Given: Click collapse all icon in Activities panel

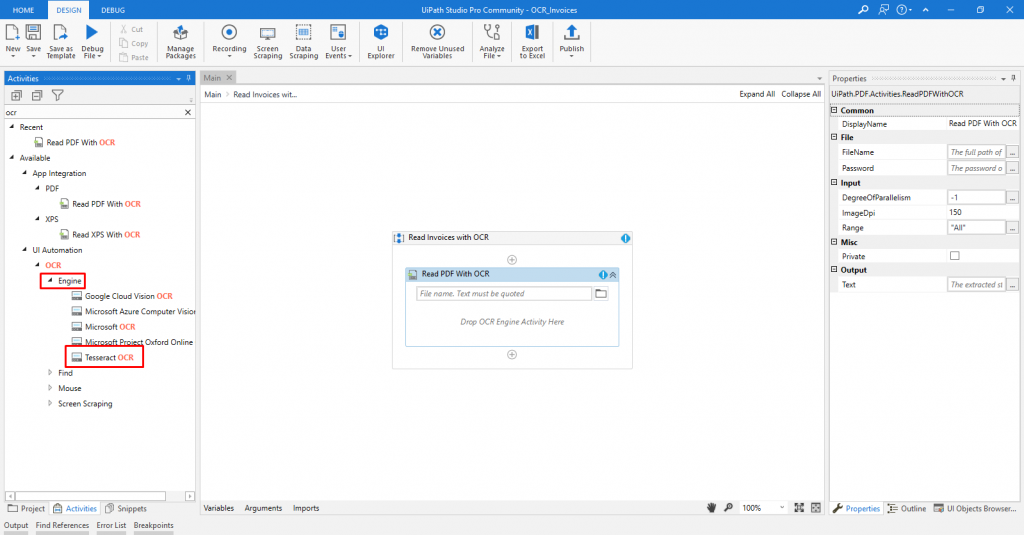Looking at the screenshot, I should click(37, 95).
